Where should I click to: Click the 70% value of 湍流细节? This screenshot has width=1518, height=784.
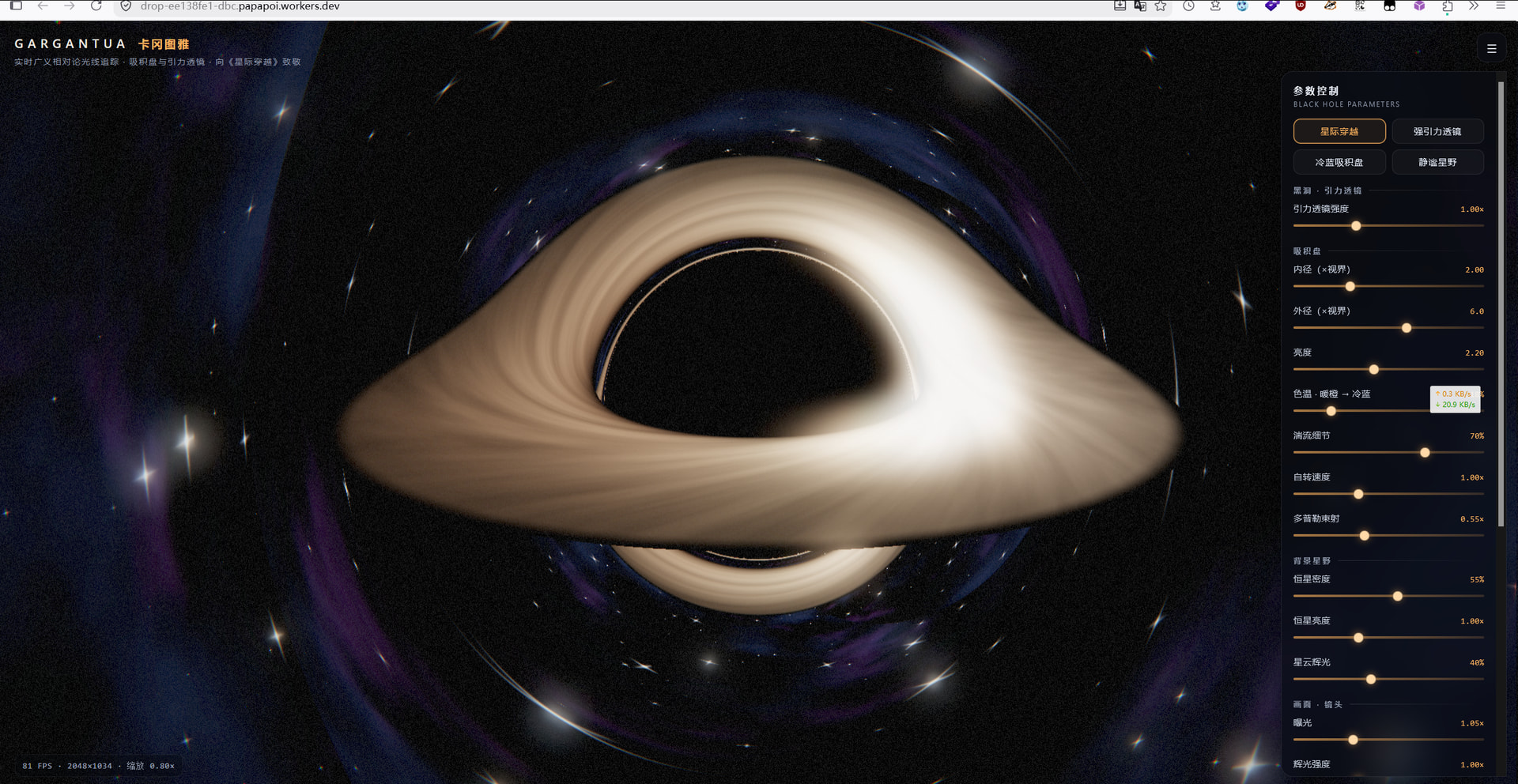1477,436
